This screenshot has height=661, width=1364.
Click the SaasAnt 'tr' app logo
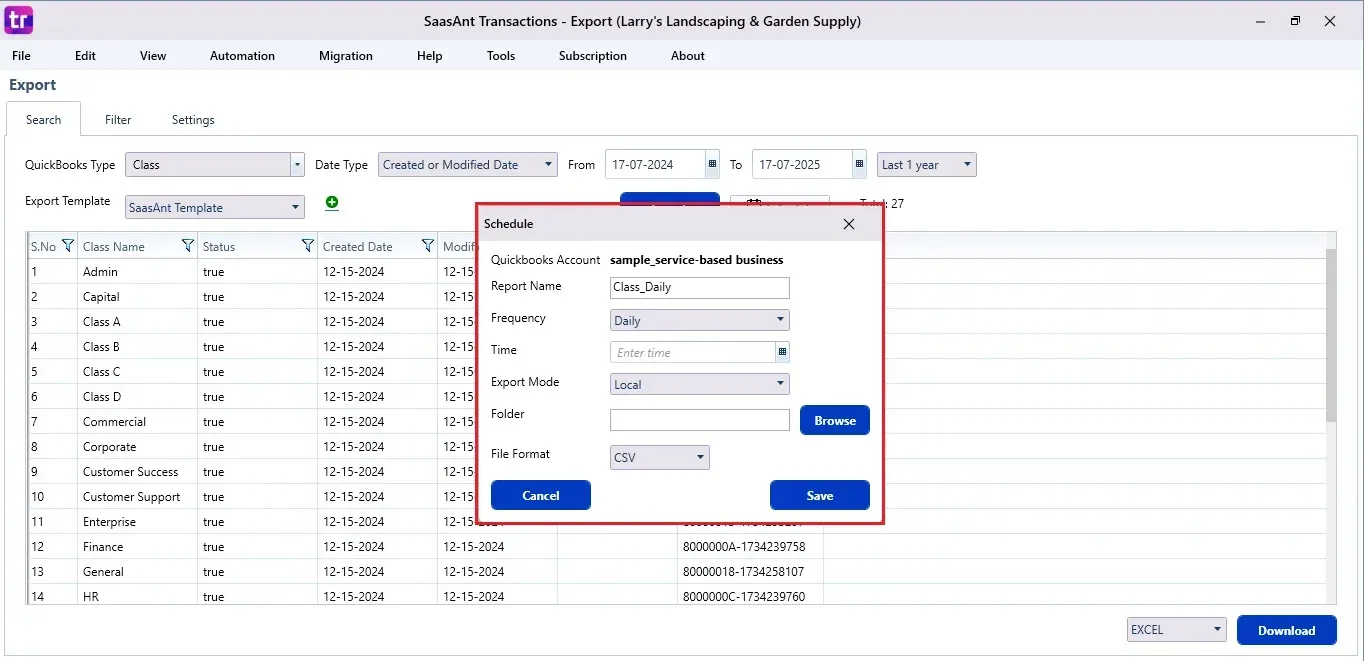click(x=19, y=20)
